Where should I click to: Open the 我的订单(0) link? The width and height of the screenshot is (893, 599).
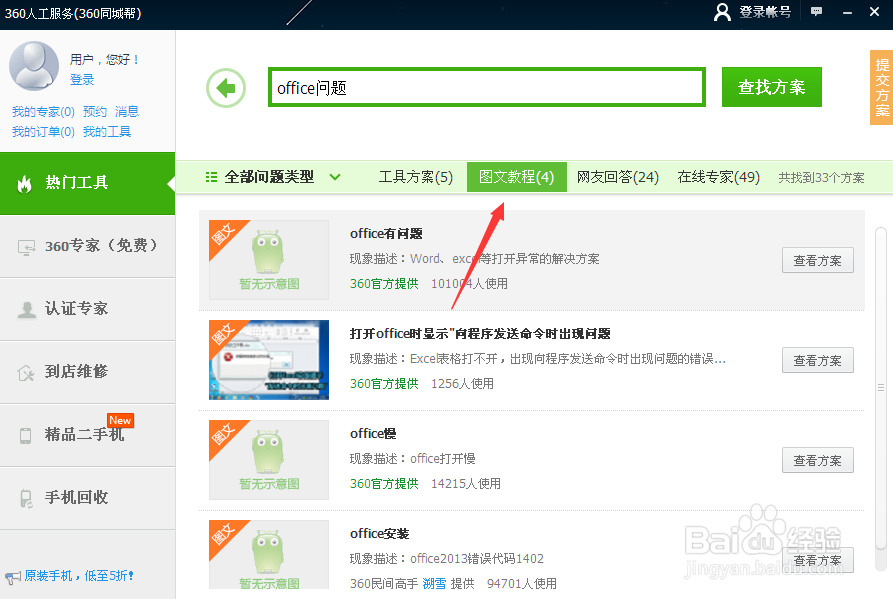pyautogui.click(x=43, y=132)
